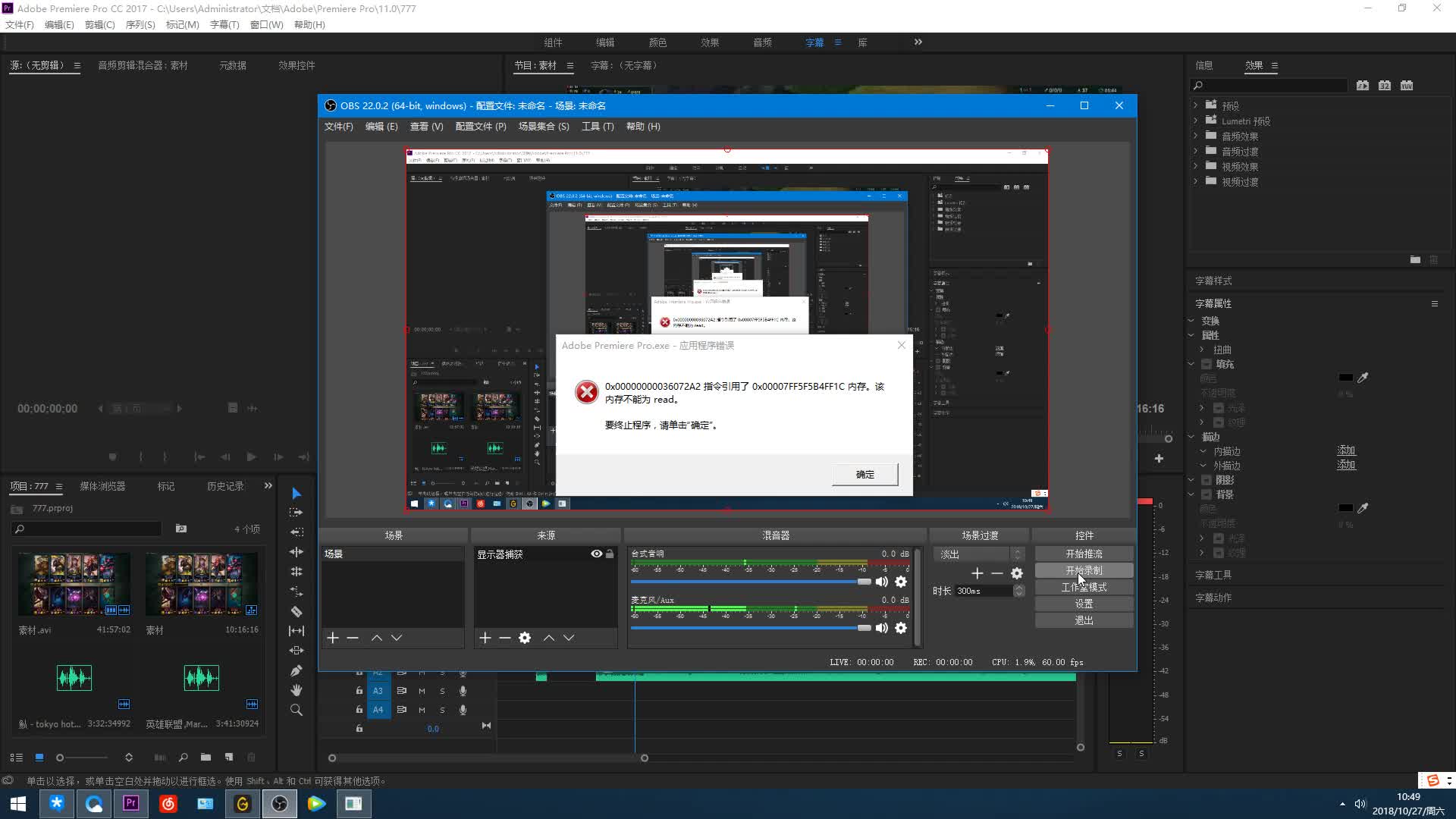The width and height of the screenshot is (1456, 819).
Task: Switch to 效果 workspace tab at top
Action: [710, 42]
